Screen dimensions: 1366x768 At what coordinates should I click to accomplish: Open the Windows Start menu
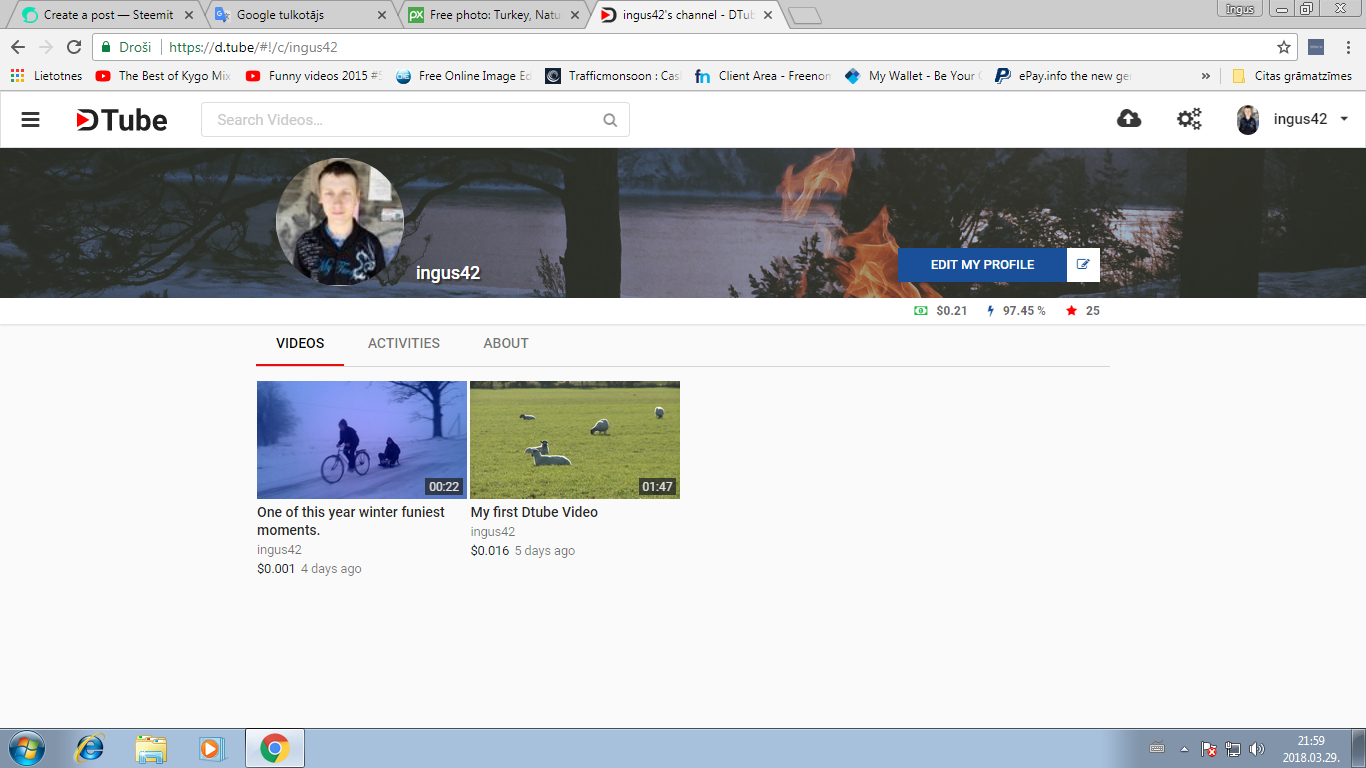click(x=25, y=748)
